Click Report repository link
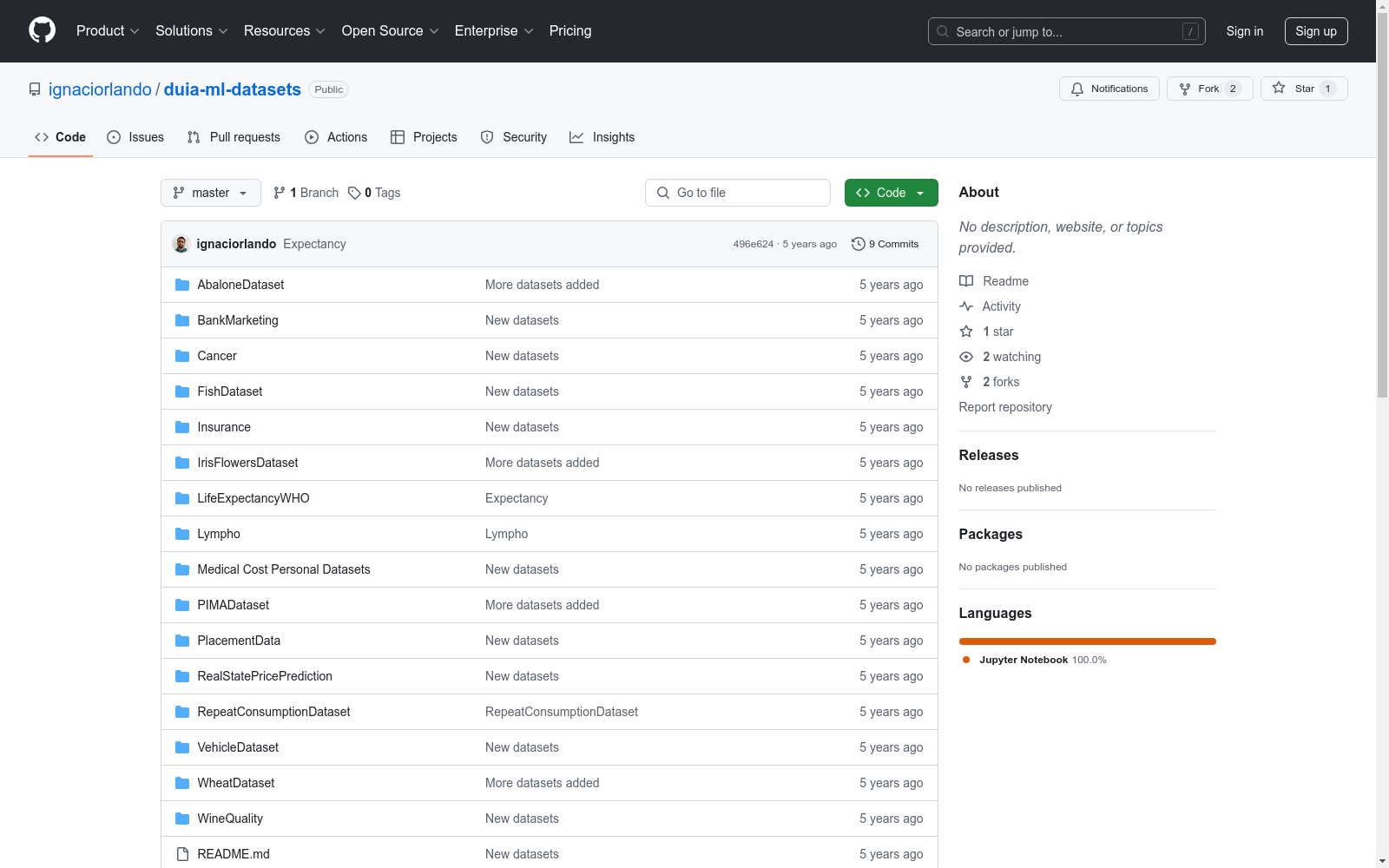This screenshot has width=1389, height=868. pyautogui.click(x=1005, y=407)
